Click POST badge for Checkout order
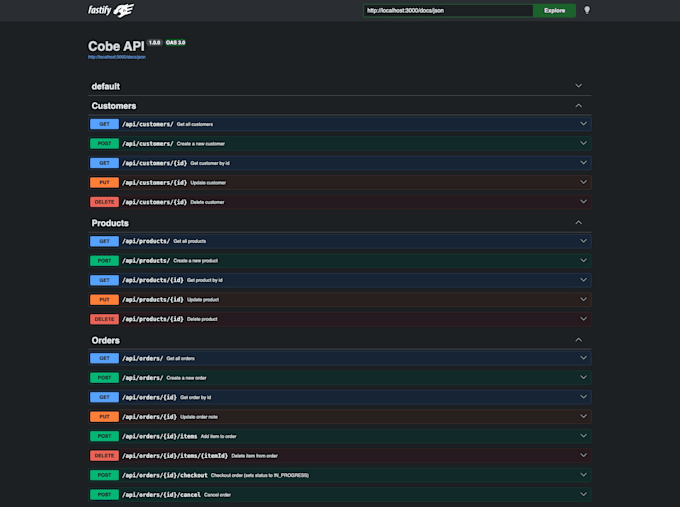Screen dimensions: 680x507 coord(104,475)
